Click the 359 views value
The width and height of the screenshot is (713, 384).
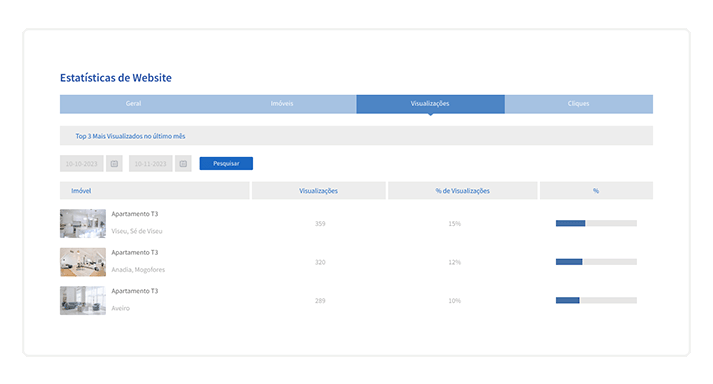(320, 224)
